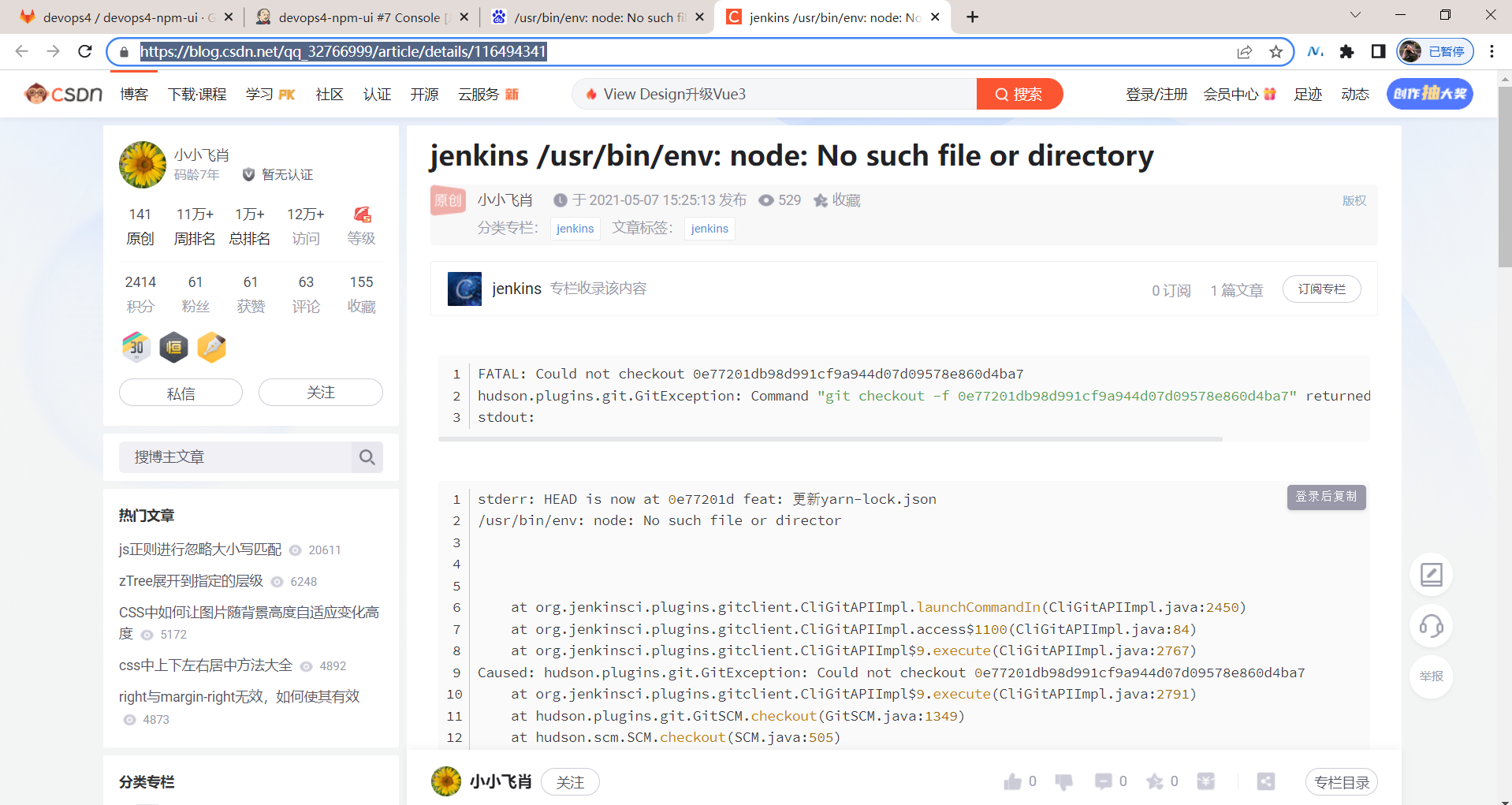Open the 博客 nav menu item
This screenshot has width=1512, height=805.
pos(134,95)
